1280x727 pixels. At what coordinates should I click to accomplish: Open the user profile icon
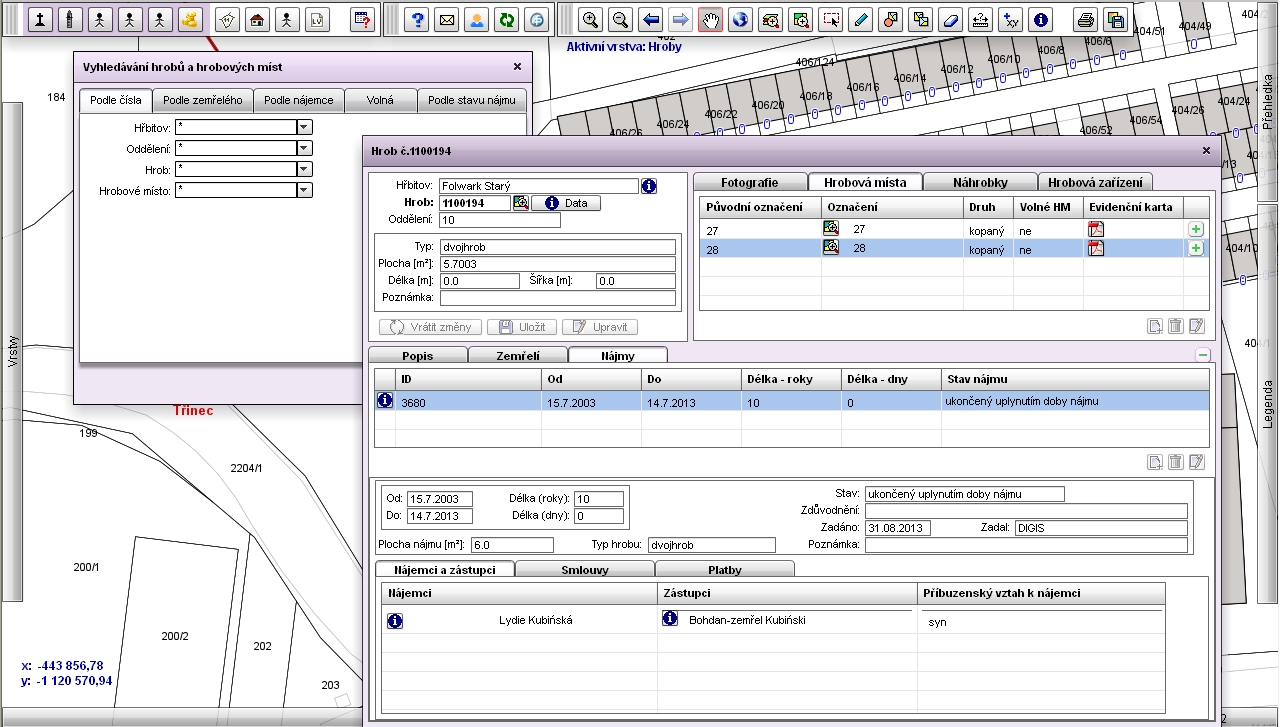click(x=478, y=20)
